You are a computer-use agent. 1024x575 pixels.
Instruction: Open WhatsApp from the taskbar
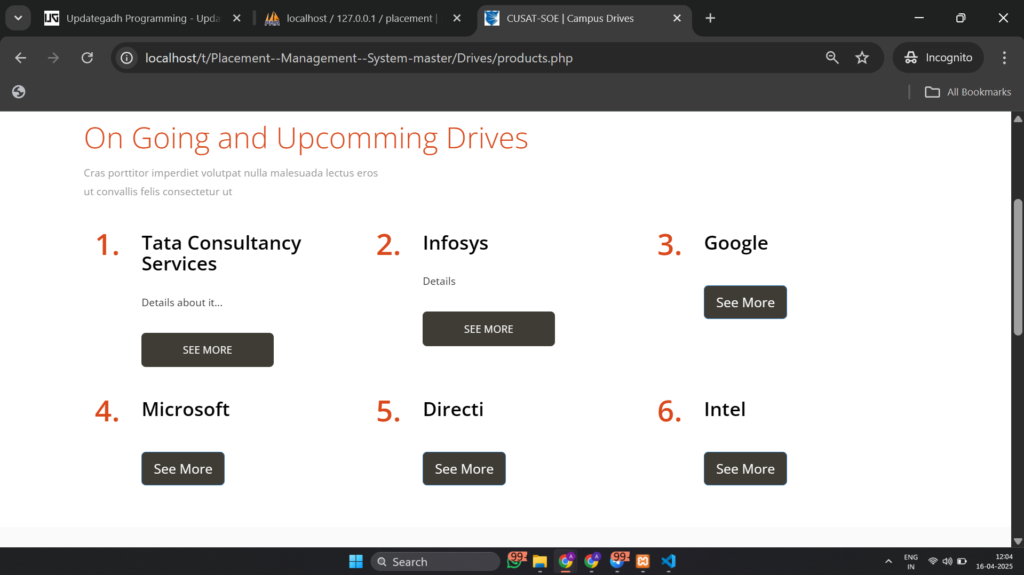[515, 561]
